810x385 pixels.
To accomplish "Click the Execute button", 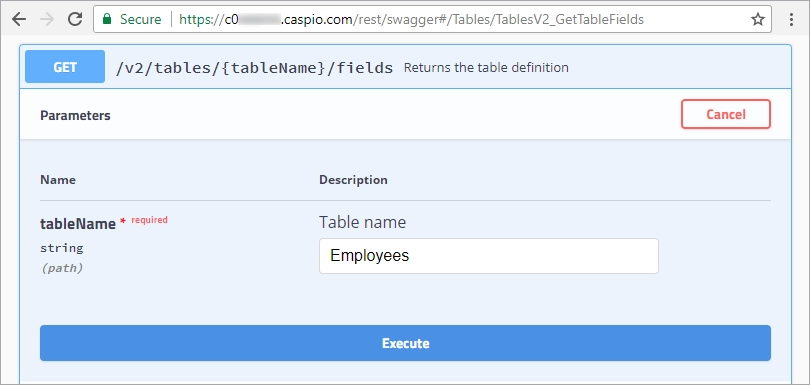I will (405, 343).
